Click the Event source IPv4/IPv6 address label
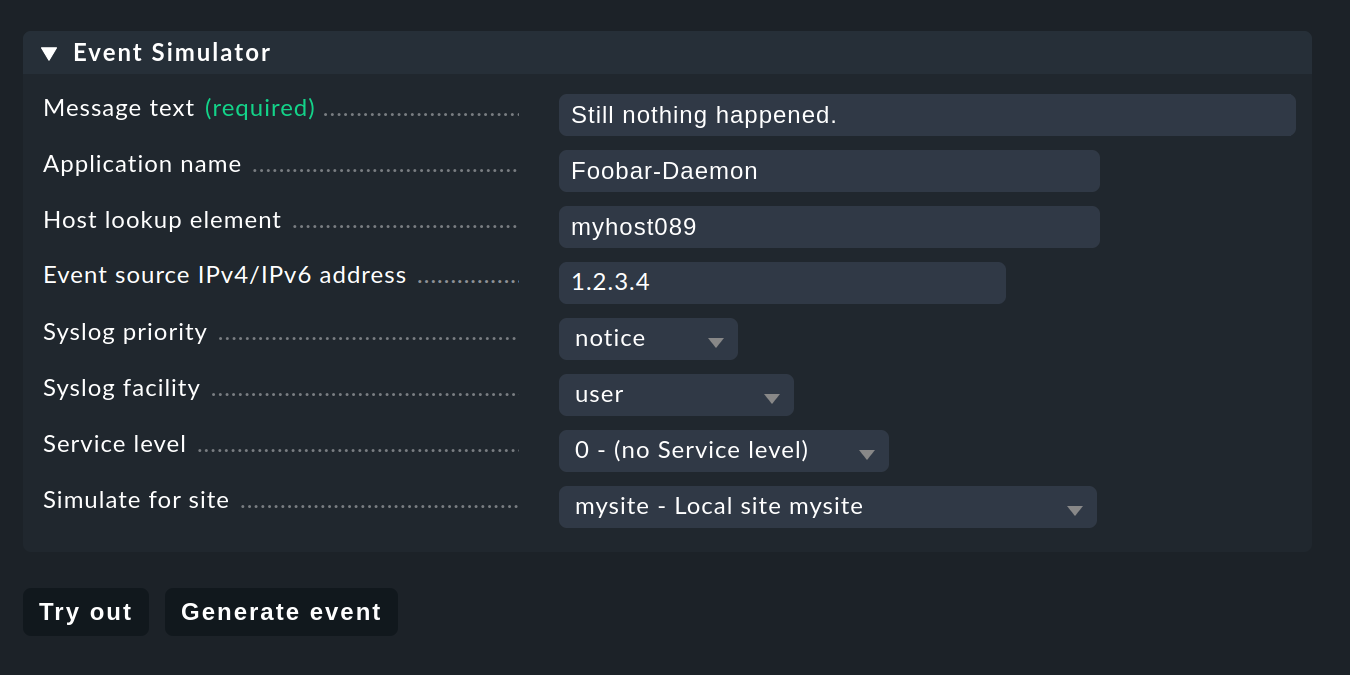 pyautogui.click(x=225, y=275)
